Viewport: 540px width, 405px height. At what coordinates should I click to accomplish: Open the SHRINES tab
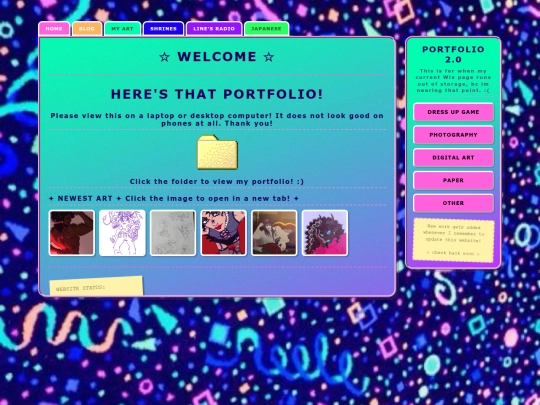[163, 29]
